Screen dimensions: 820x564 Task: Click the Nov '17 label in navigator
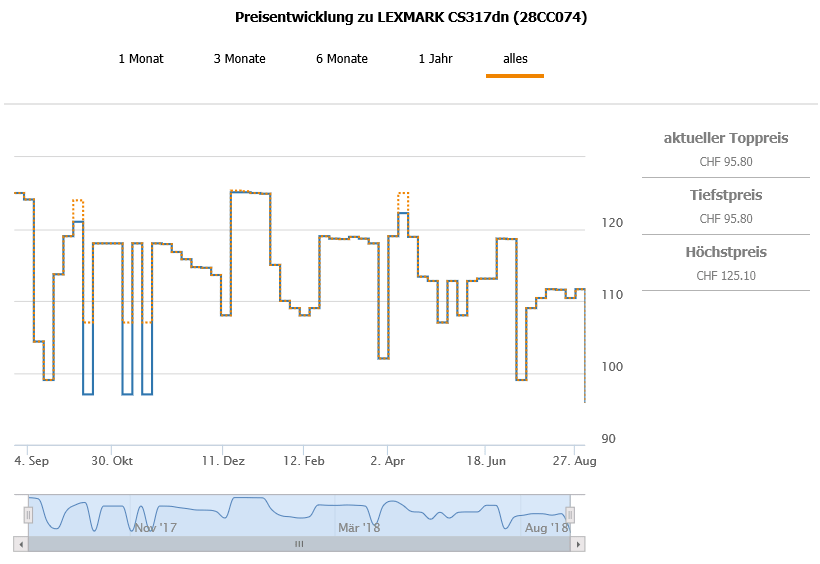coord(155,527)
